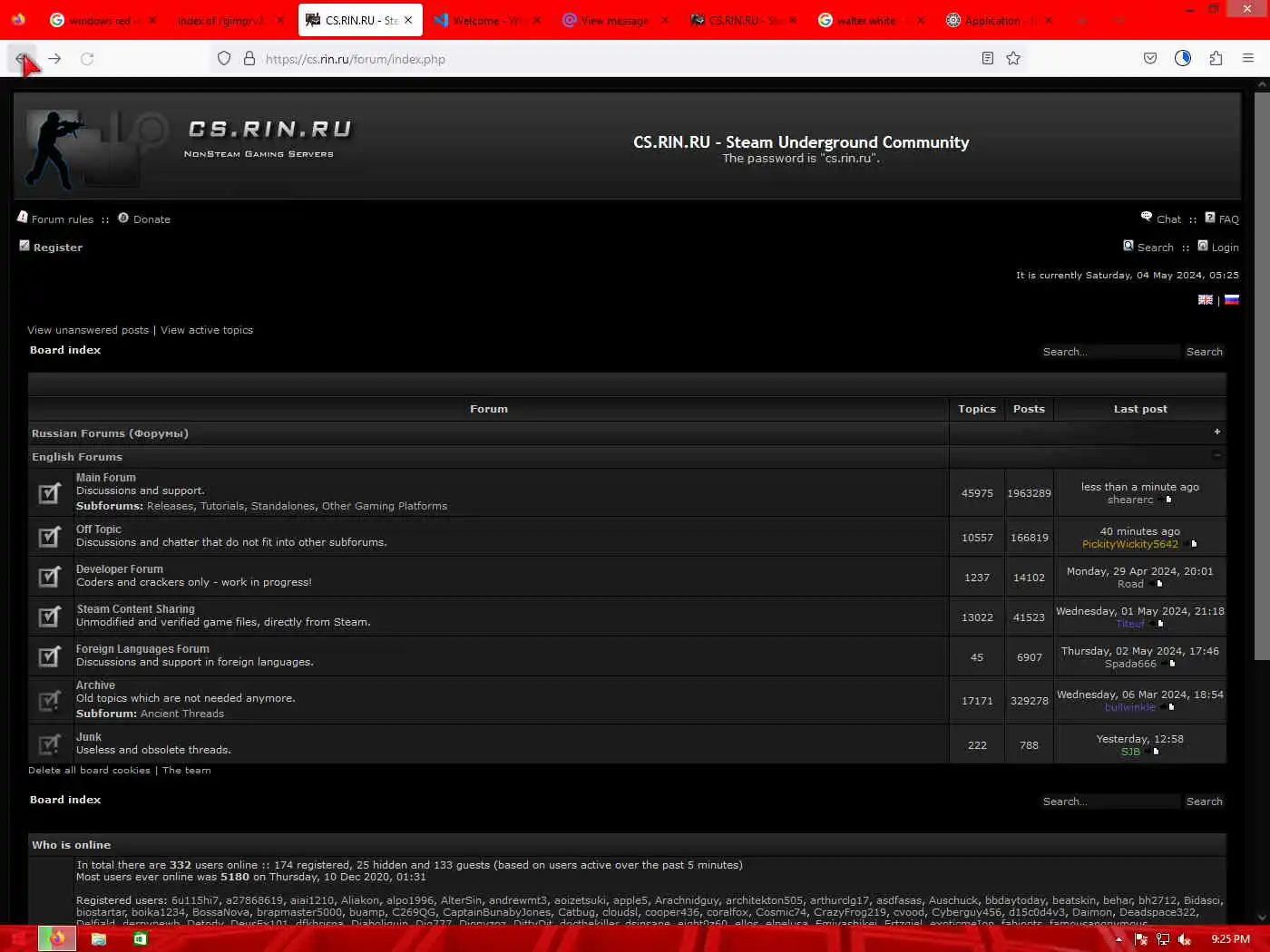The width and height of the screenshot is (1270, 952).
Task: Click the browser address bar URL
Action: (355, 59)
